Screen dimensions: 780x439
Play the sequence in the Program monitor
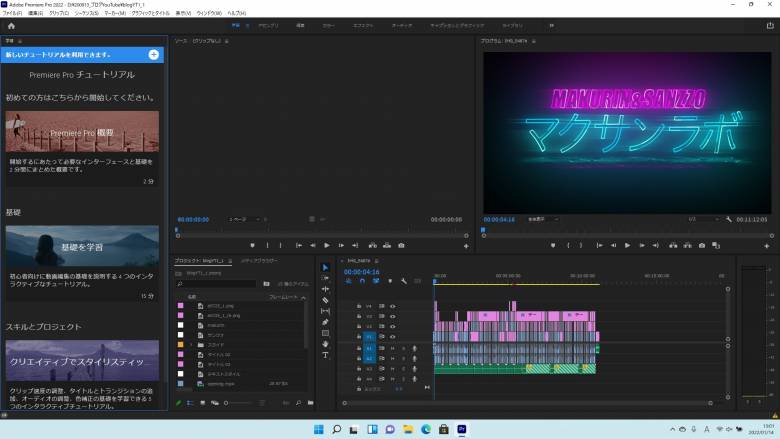[x=627, y=246]
